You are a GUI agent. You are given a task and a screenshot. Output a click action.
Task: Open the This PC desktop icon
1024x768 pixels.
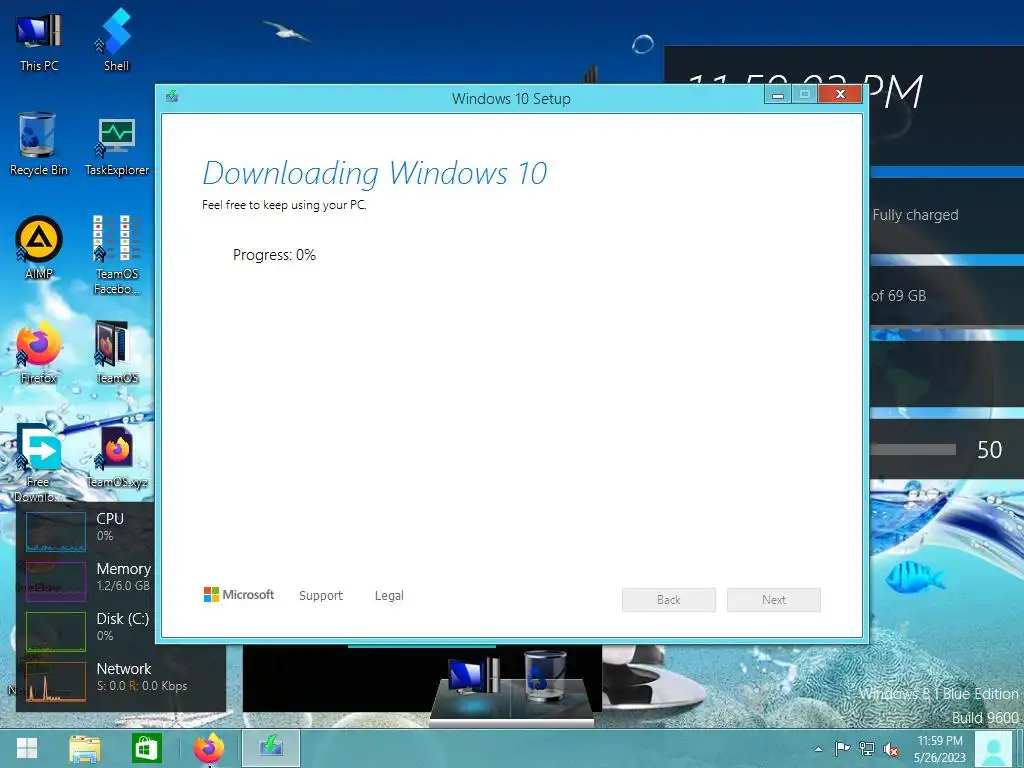39,41
